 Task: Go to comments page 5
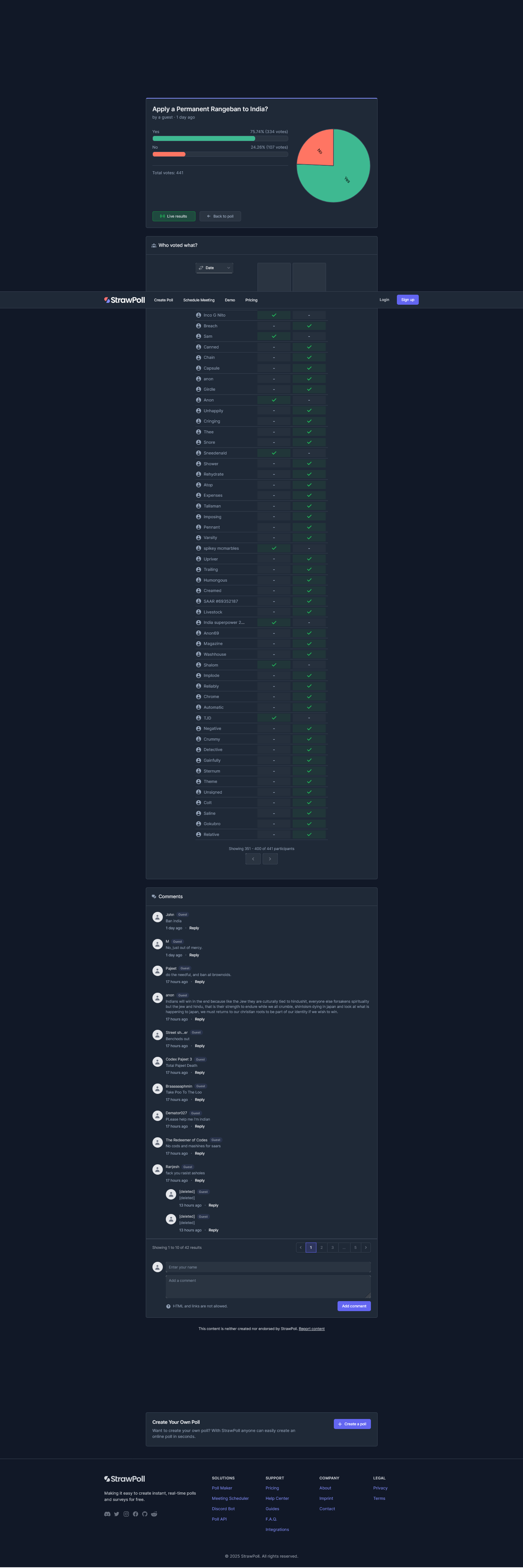[x=355, y=1247]
